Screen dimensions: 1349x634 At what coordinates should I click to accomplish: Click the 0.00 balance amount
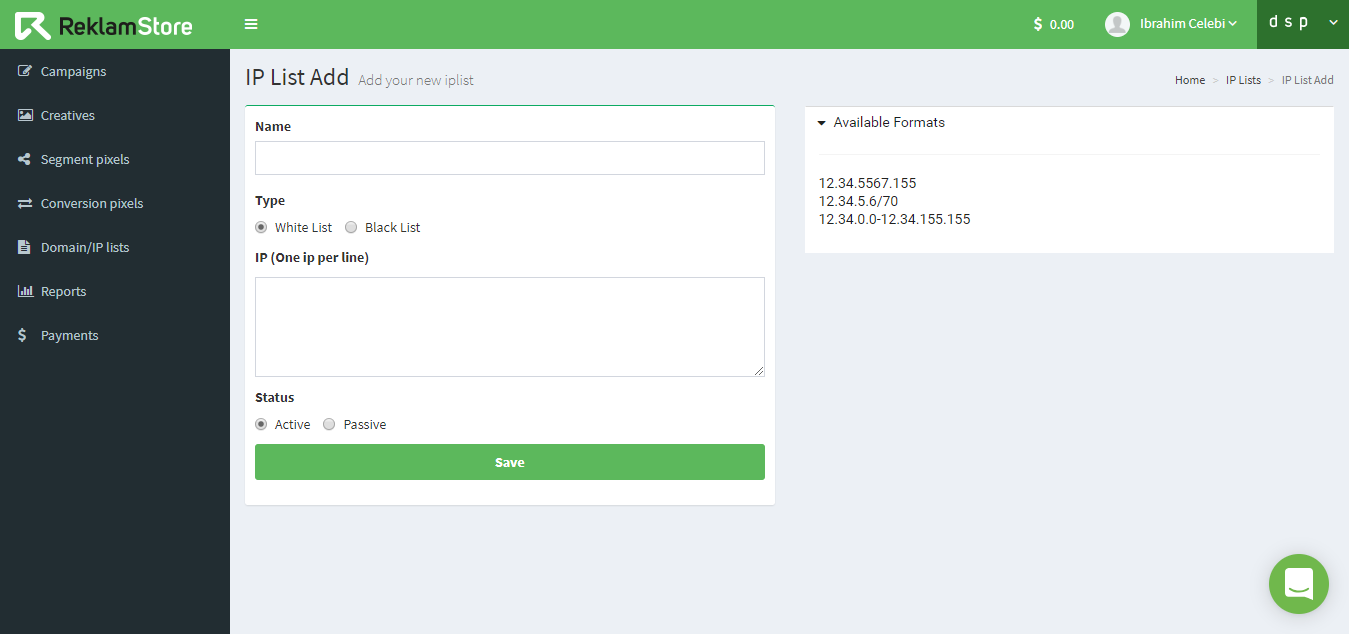coord(1062,24)
